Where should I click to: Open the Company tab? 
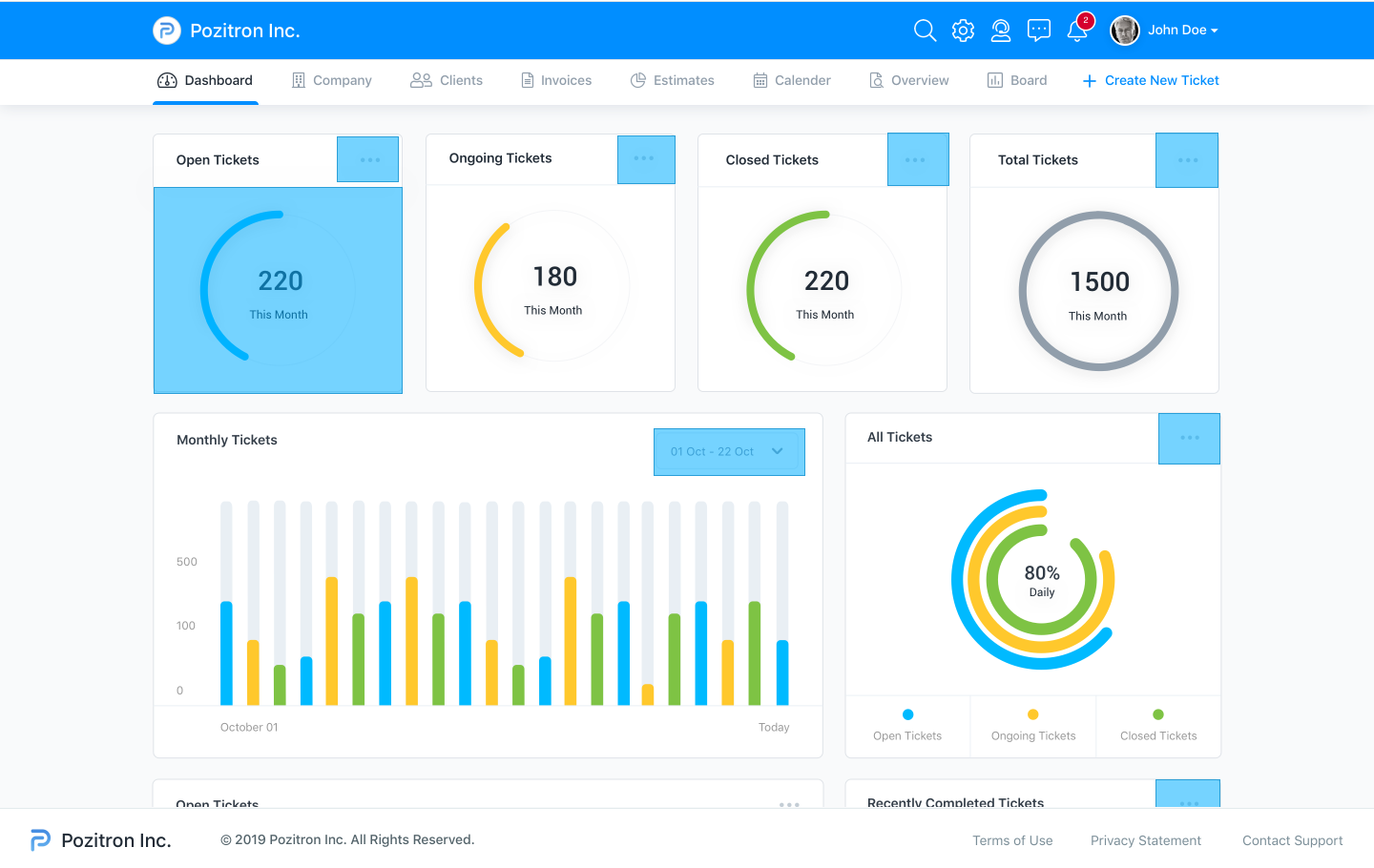pos(331,80)
